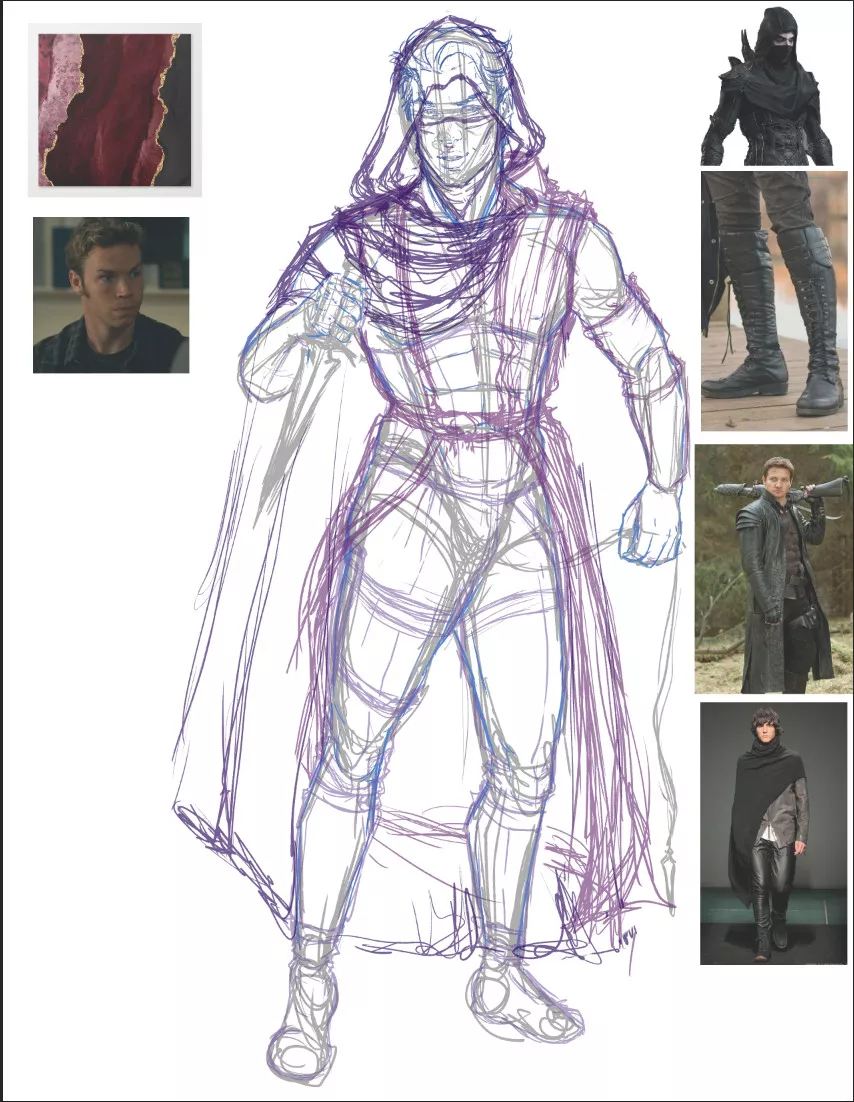
Task: Select the runway model black cape photo
Action: (773, 832)
